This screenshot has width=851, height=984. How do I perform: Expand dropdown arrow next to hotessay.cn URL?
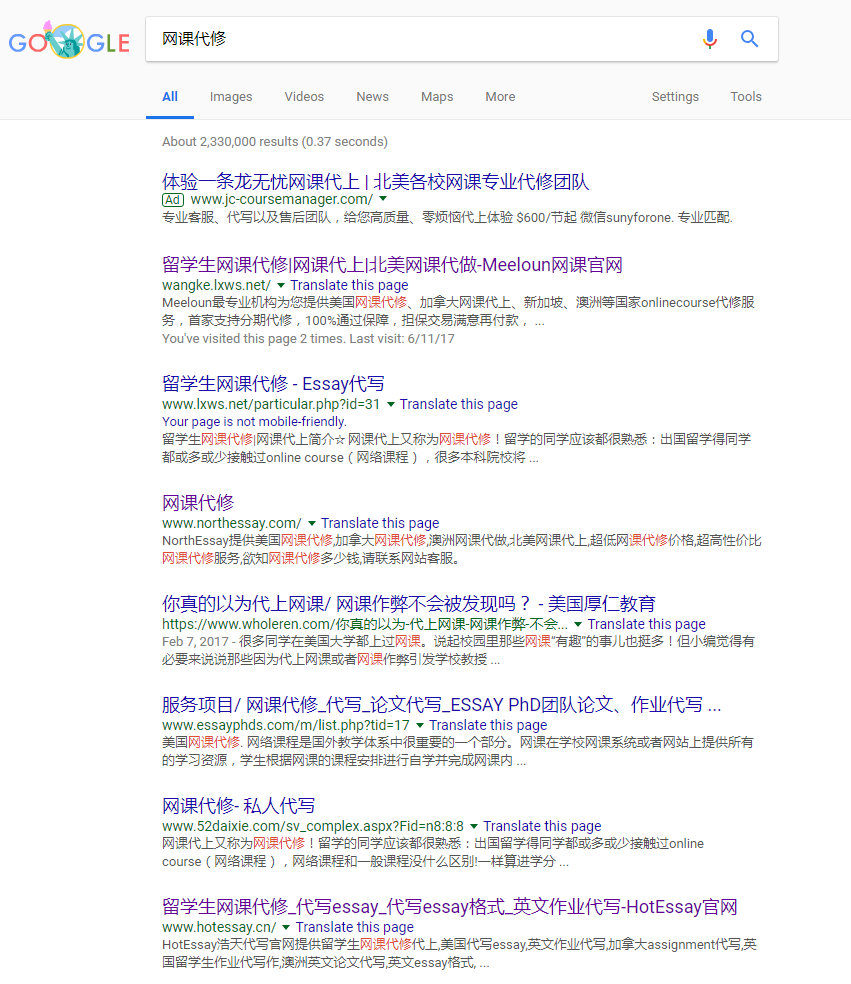(x=286, y=927)
